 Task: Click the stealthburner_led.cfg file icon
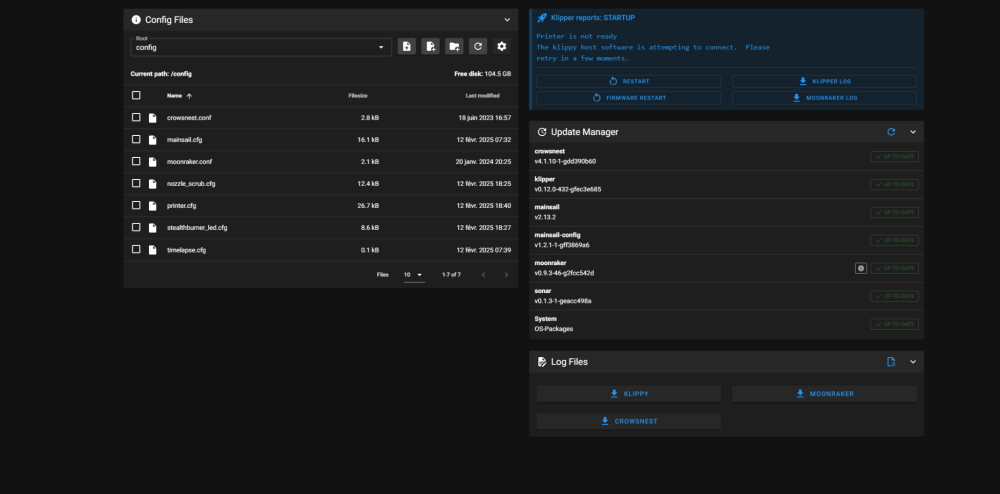coord(152,228)
